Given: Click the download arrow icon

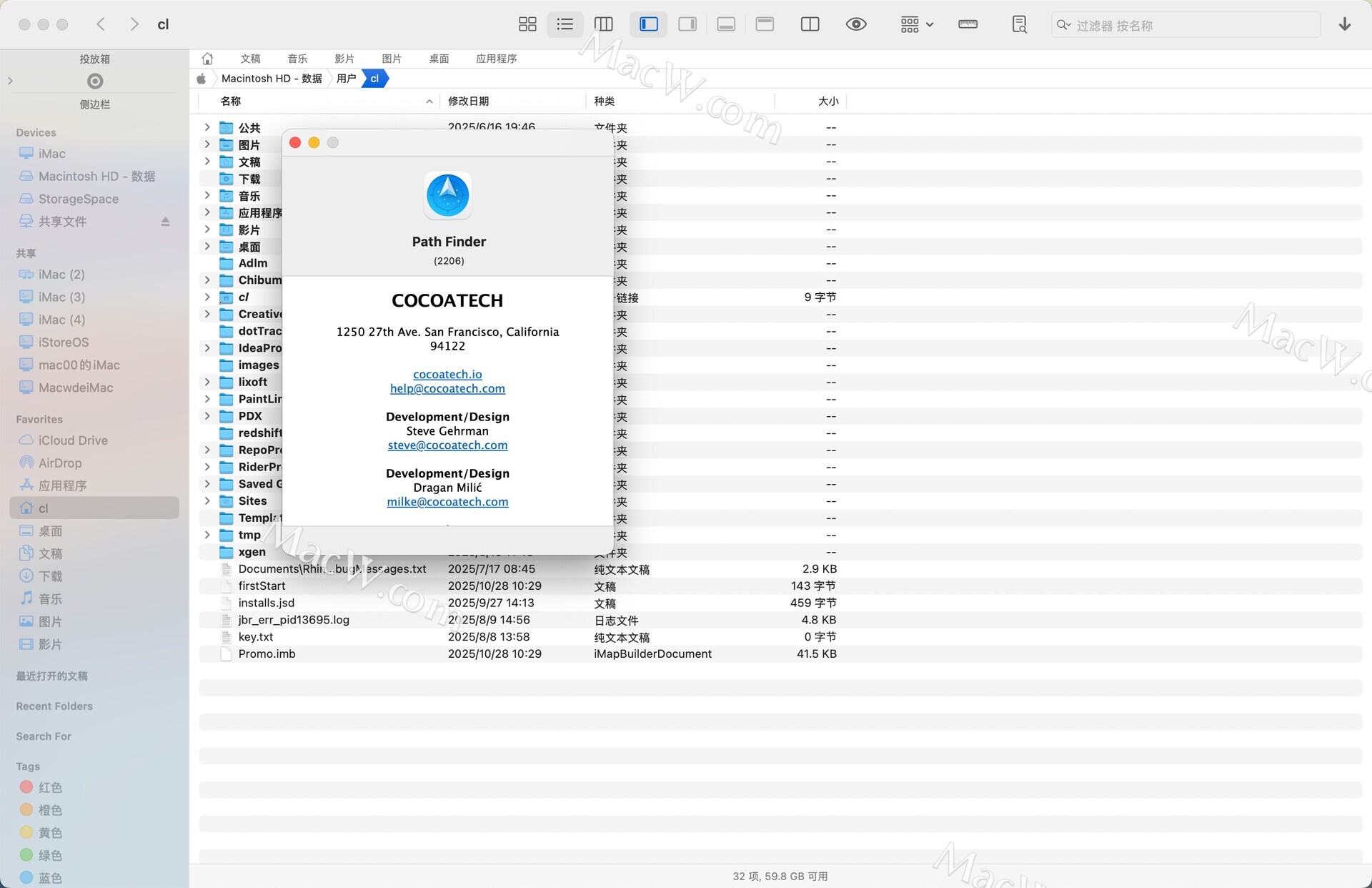Looking at the screenshot, I should click(x=1345, y=24).
